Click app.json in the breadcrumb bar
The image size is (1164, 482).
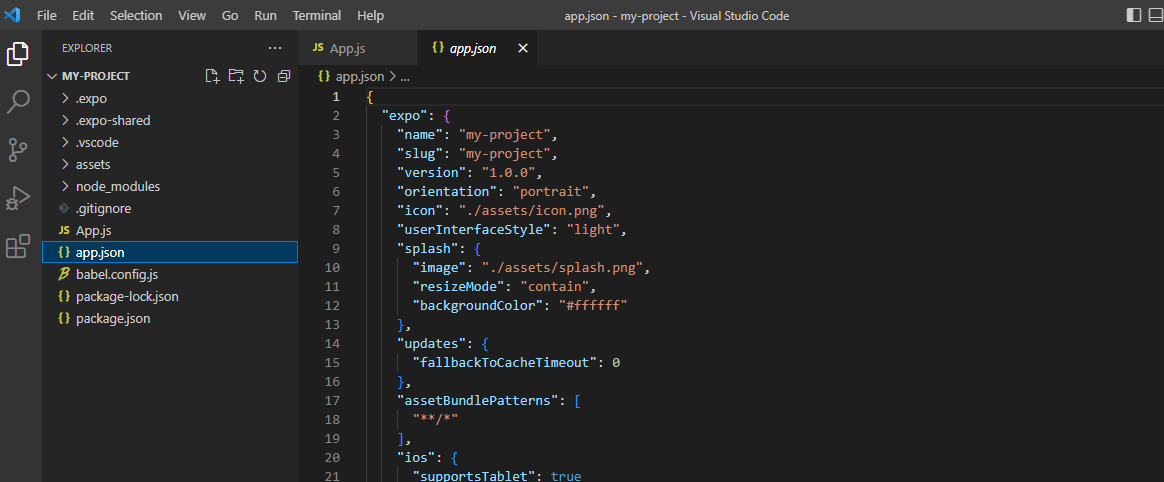coord(360,76)
